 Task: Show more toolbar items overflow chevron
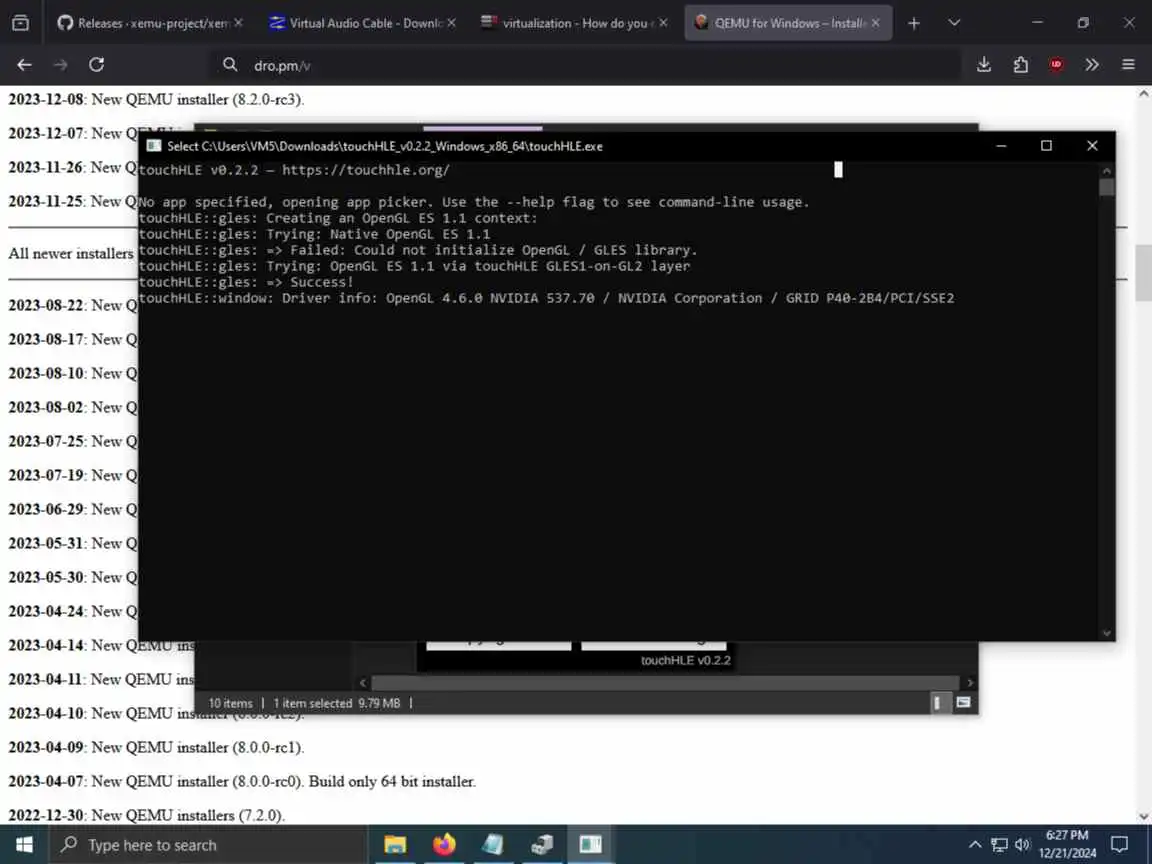click(x=1092, y=65)
